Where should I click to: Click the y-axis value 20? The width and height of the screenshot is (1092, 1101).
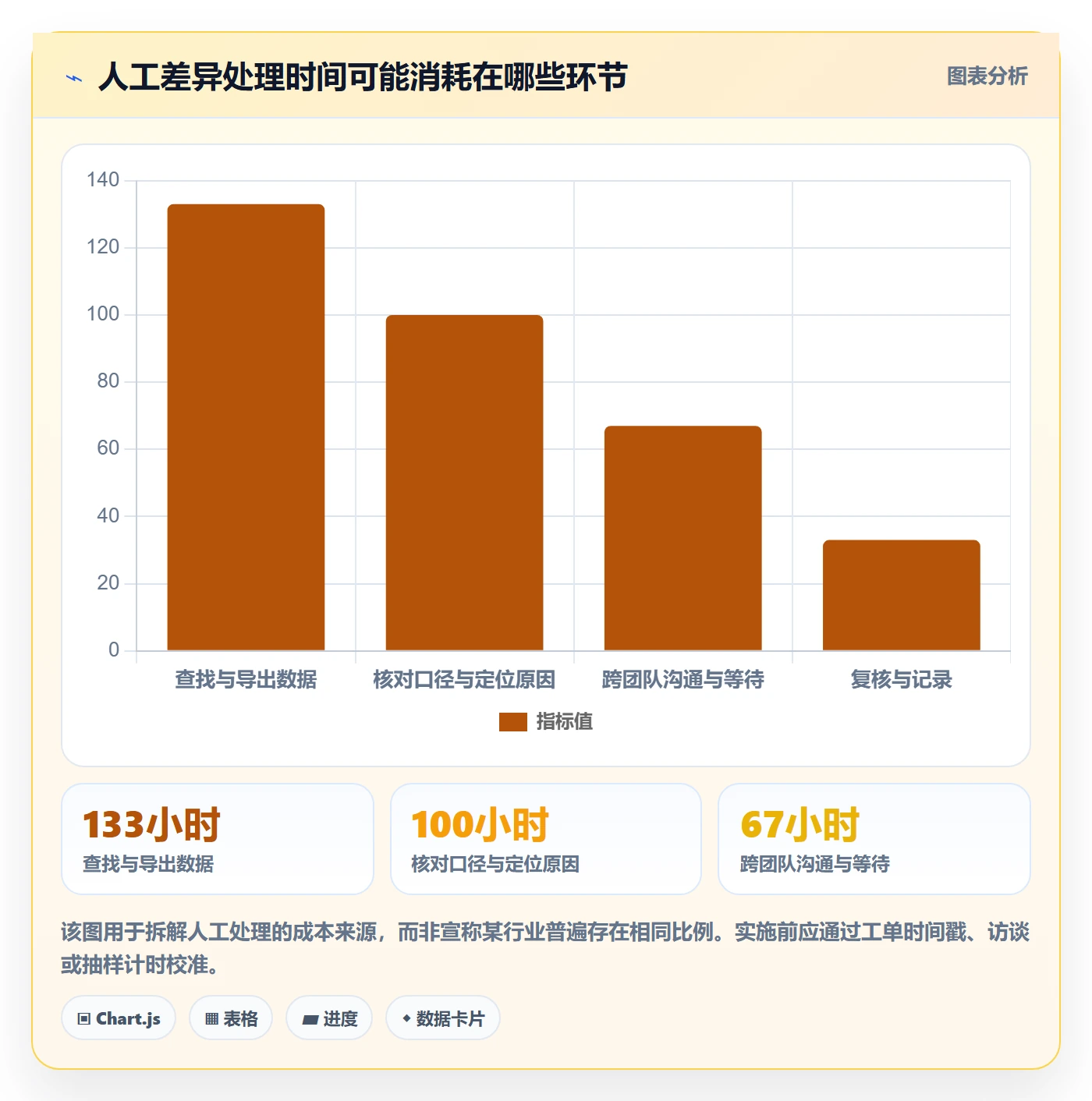(108, 583)
